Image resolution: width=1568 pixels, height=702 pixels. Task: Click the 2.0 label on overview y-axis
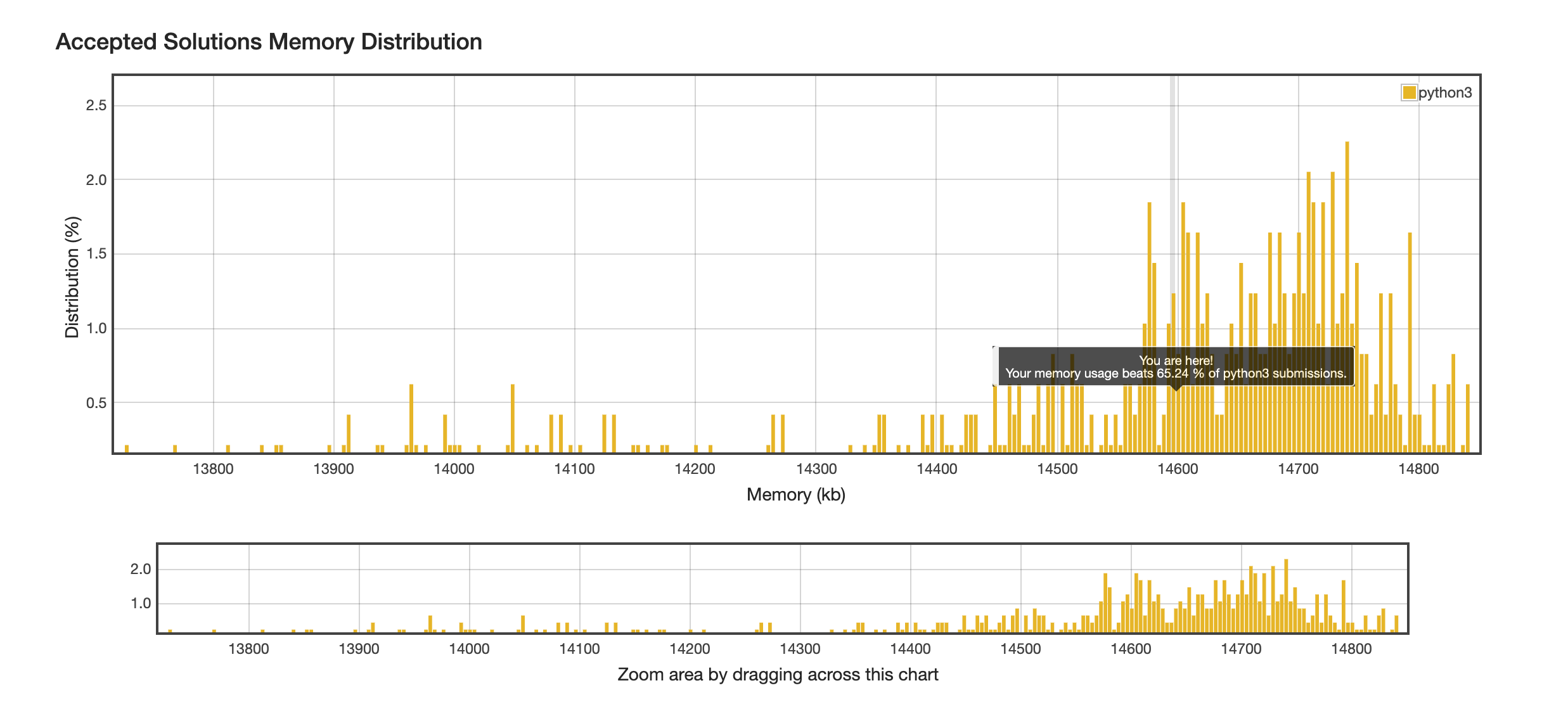pyautogui.click(x=141, y=569)
